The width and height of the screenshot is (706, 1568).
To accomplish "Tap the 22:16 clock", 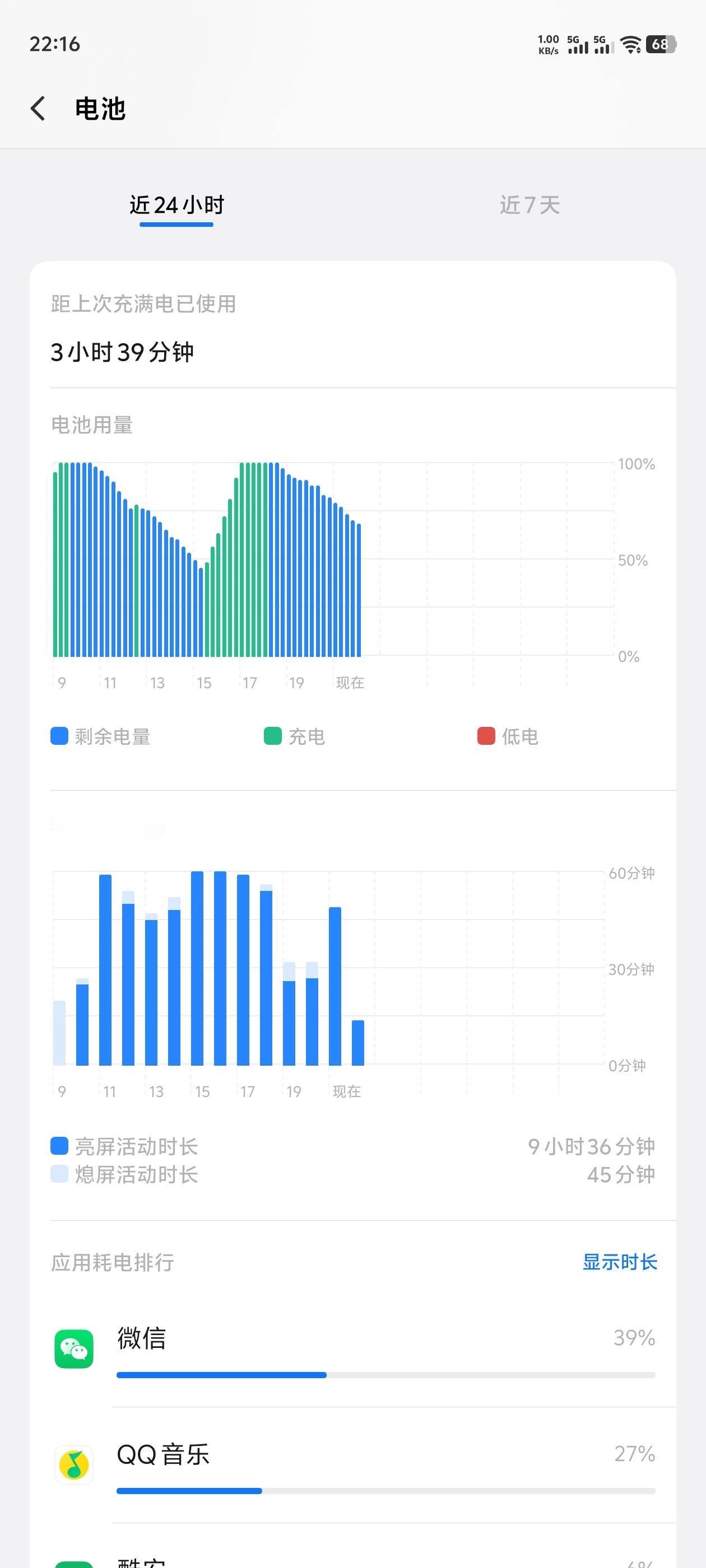I will click(x=55, y=44).
